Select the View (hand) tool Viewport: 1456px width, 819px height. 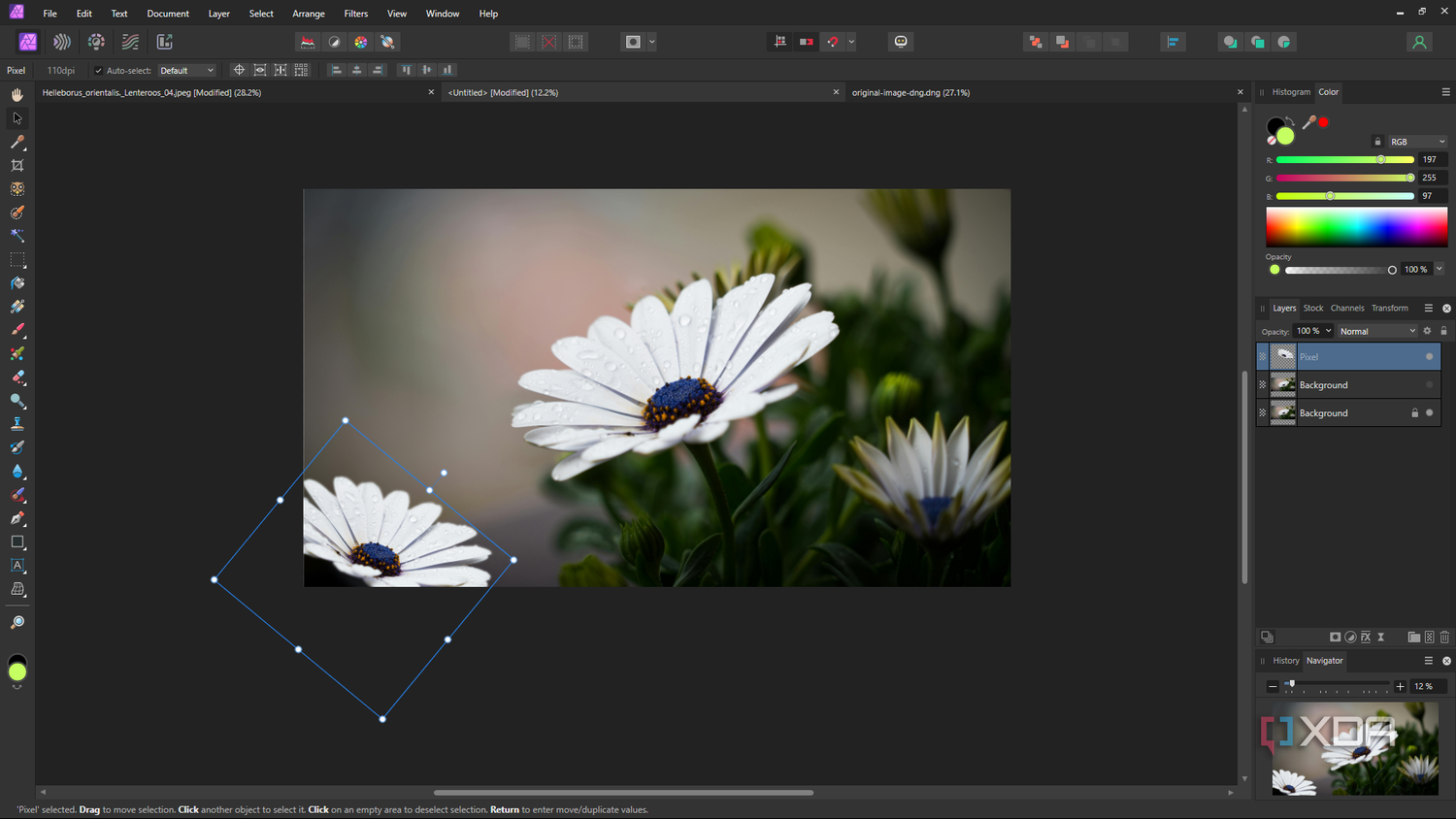pos(17,94)
